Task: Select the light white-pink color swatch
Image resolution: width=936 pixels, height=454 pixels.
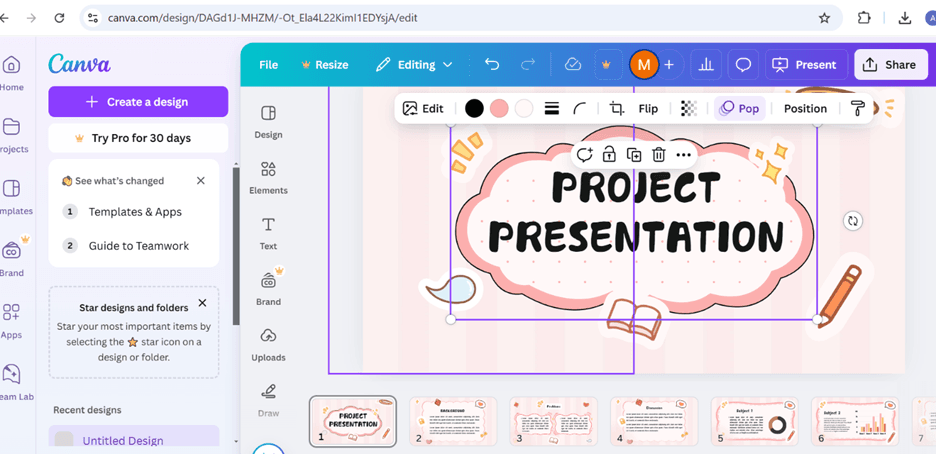Action: [x=524, y=109]
